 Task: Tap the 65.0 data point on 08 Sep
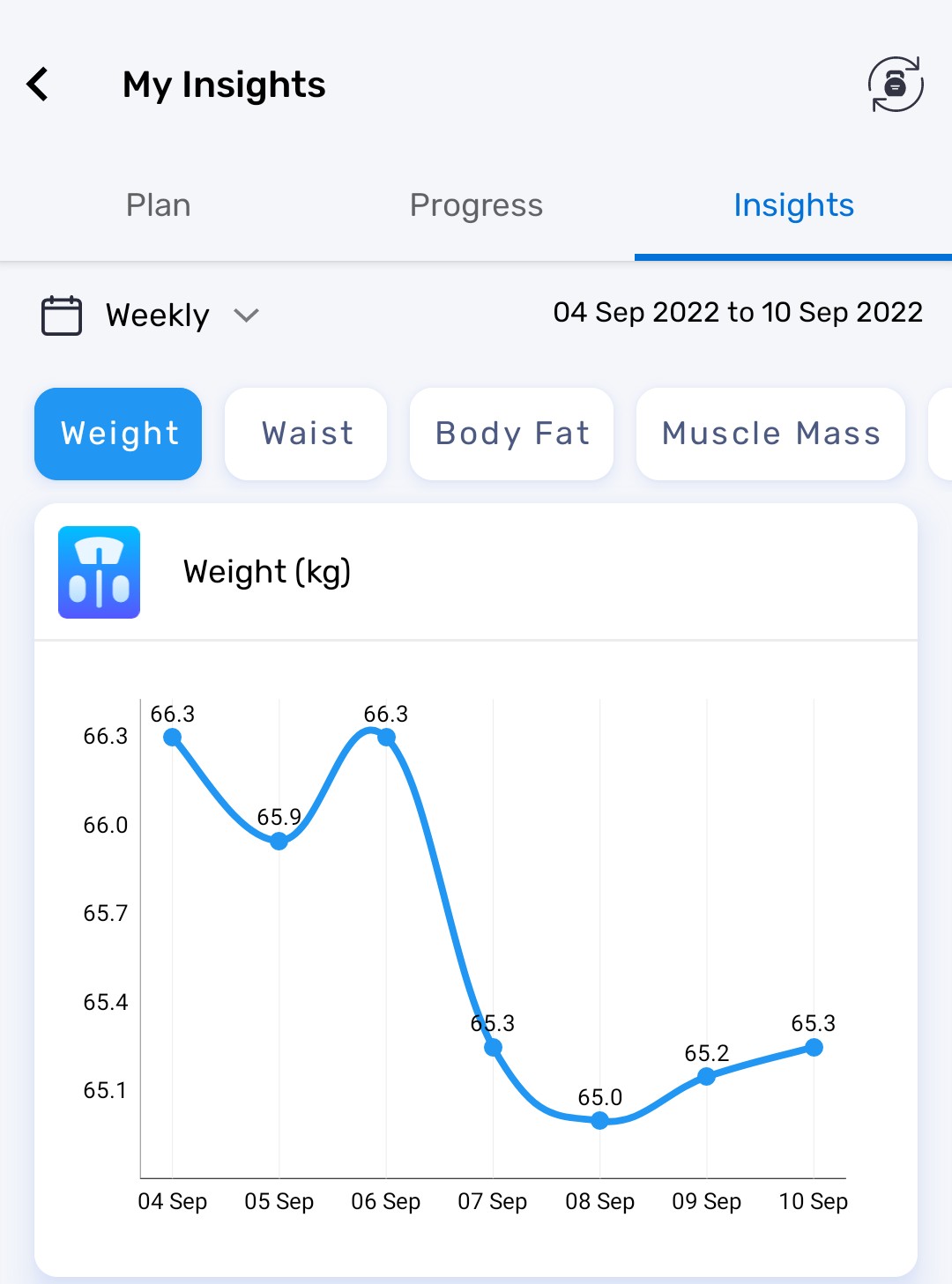pyautogui.click(x=600, y=1120)
